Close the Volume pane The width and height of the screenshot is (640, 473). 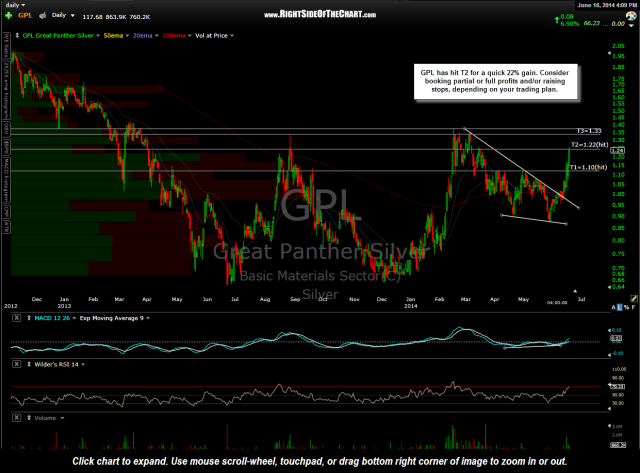[16, 417]
